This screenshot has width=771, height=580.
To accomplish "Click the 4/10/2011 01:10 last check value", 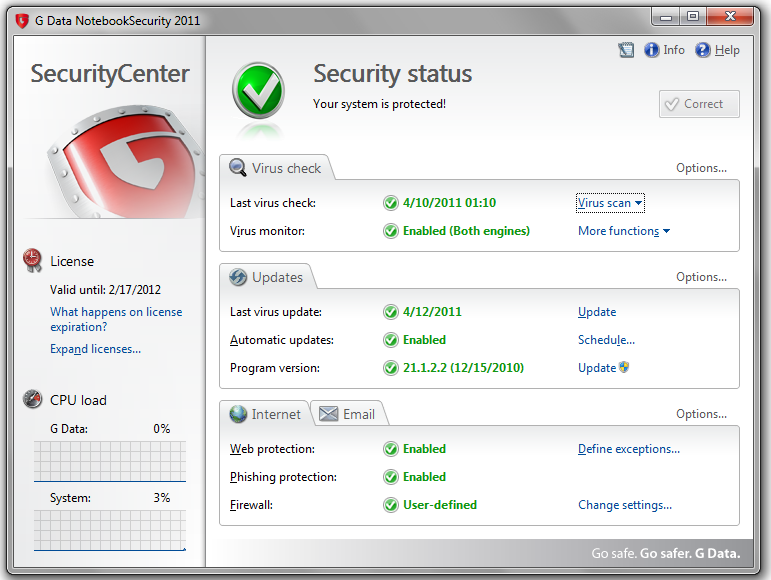I will point(449,203).
